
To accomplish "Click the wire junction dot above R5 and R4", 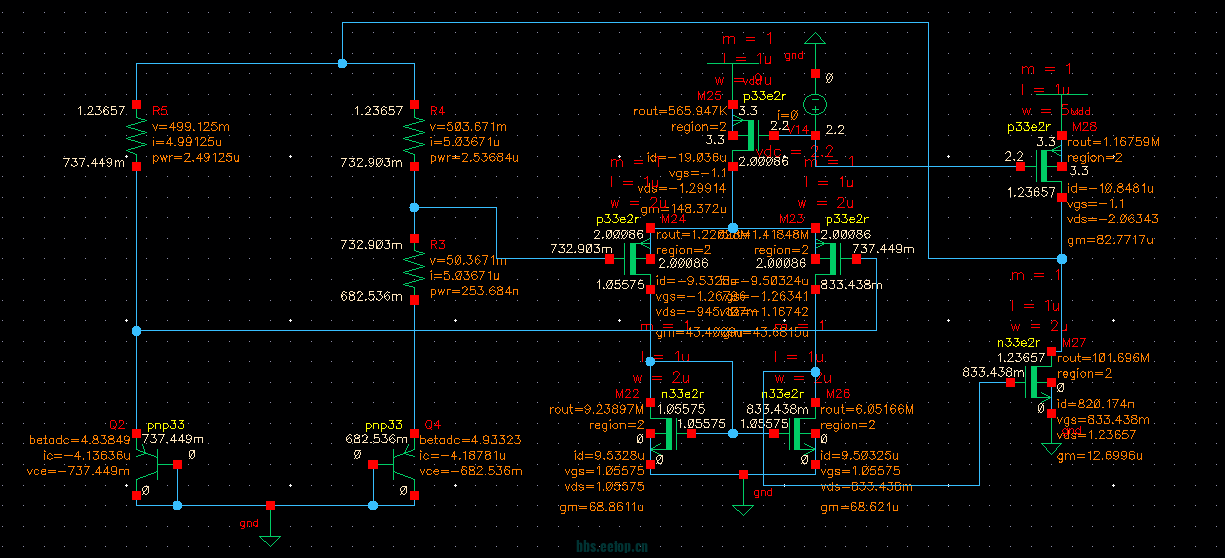I will (x=342, y=64).
